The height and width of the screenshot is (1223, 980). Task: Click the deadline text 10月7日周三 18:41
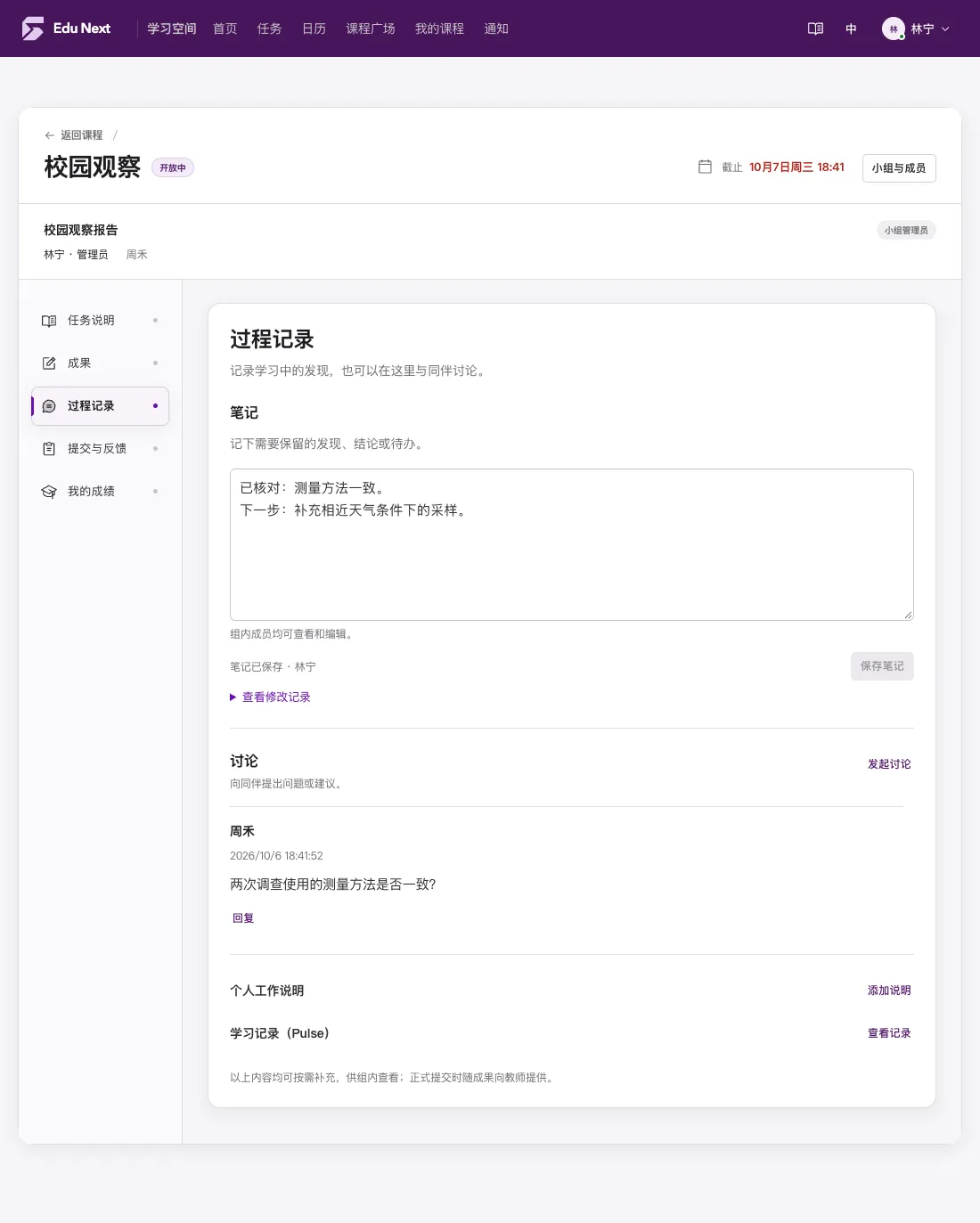click(x=796, y=167)
